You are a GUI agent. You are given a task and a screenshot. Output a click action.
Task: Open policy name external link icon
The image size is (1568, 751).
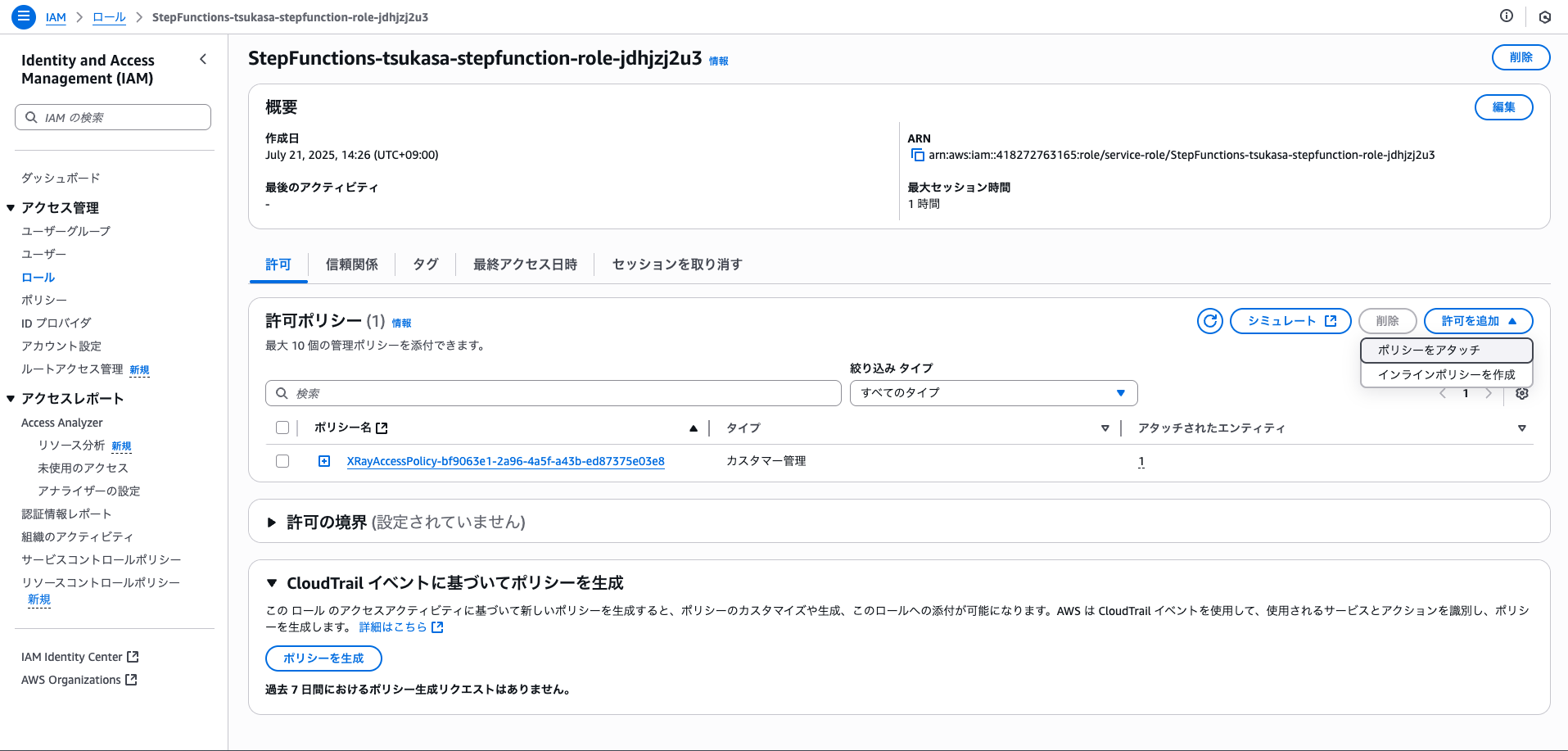coord(382,428)
